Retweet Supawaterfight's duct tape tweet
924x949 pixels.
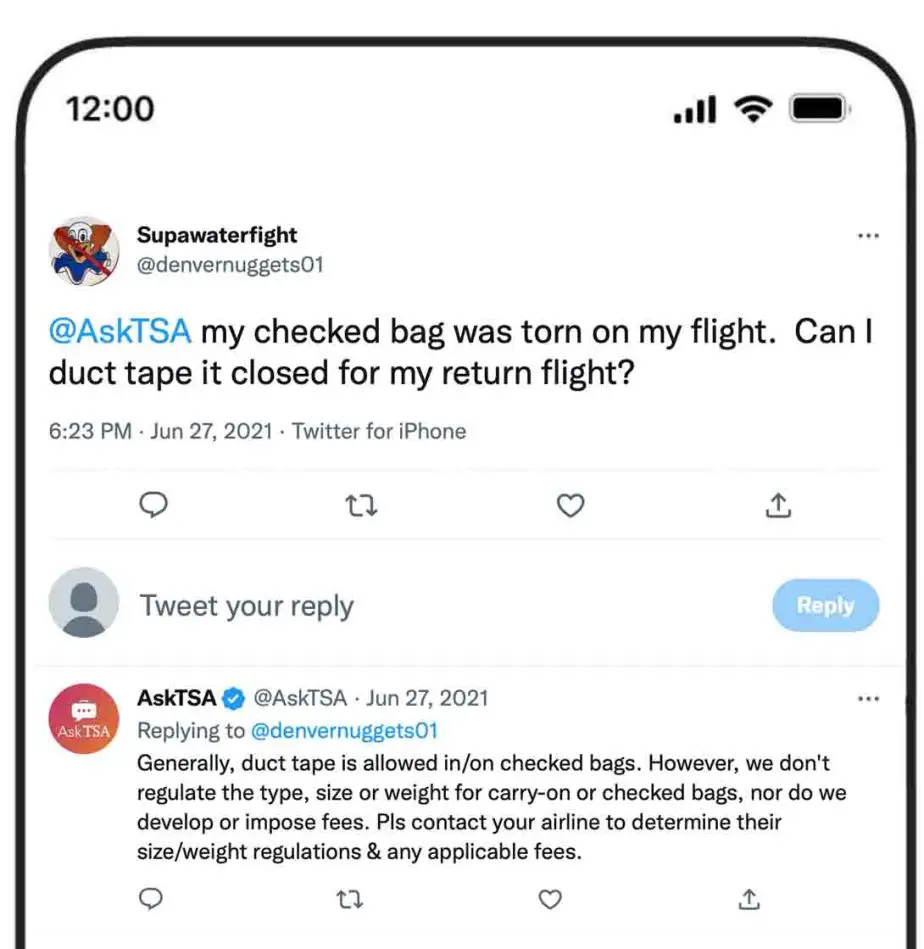pyautogui.click(x=361, y=505)
